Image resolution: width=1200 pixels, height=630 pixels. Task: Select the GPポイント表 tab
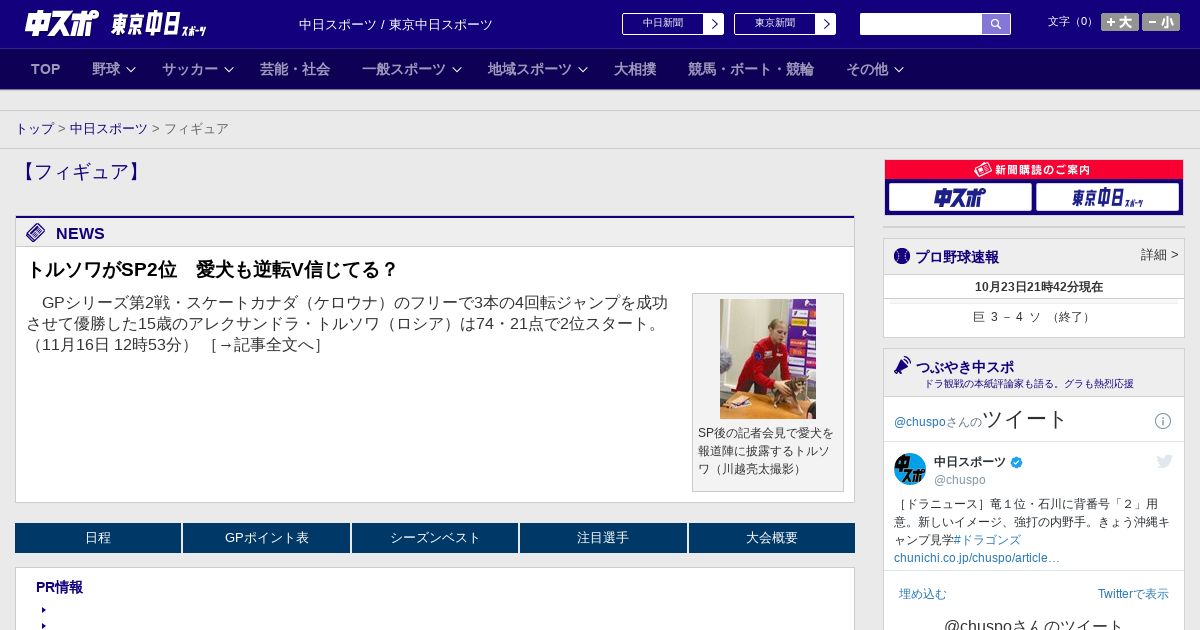(x=267, y=538)
